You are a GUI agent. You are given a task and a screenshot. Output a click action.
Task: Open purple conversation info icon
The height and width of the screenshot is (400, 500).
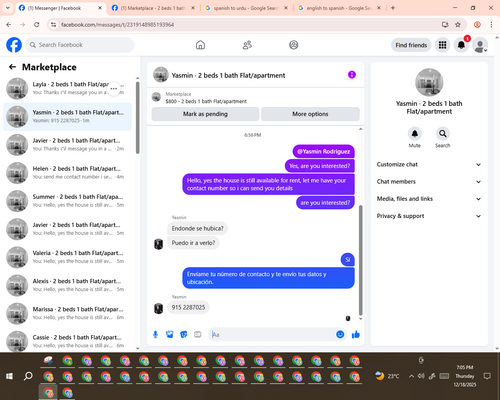(352, 75)
